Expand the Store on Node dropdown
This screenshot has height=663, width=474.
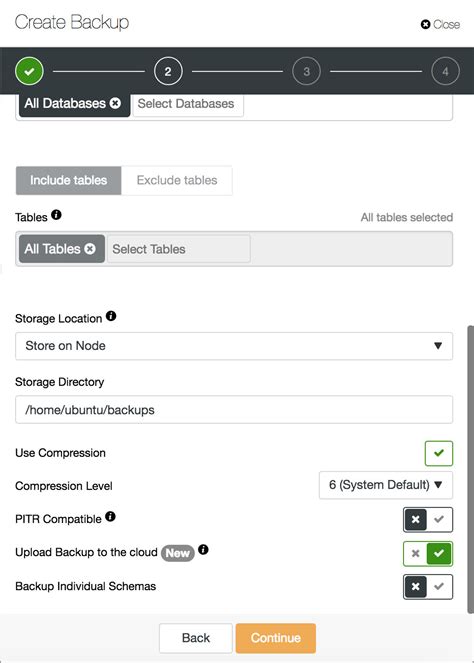(x=234, y=346)
